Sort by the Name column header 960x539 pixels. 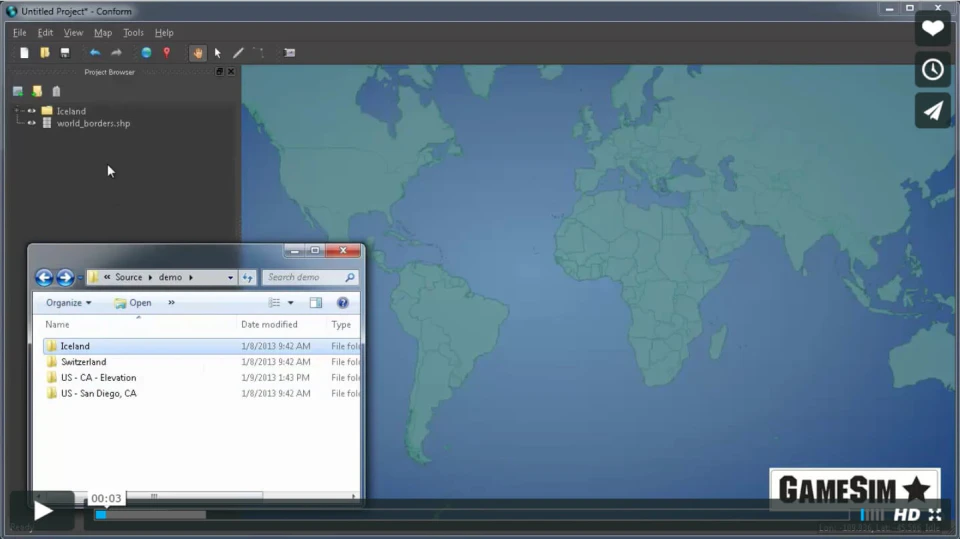[57, 325]
